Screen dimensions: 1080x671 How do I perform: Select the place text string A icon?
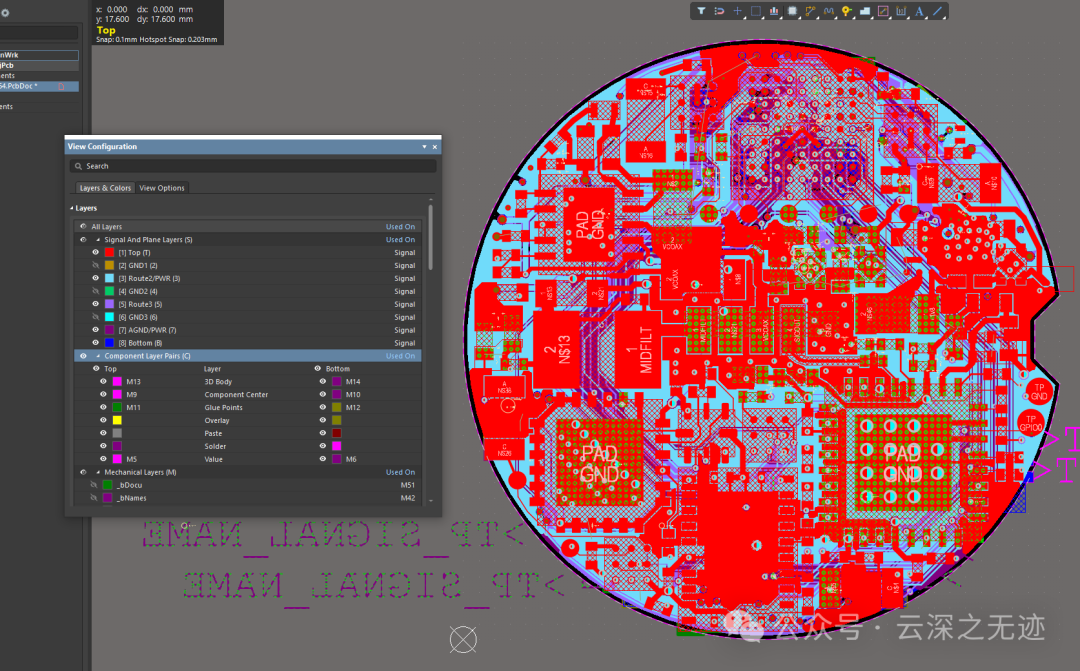point(920,11)
